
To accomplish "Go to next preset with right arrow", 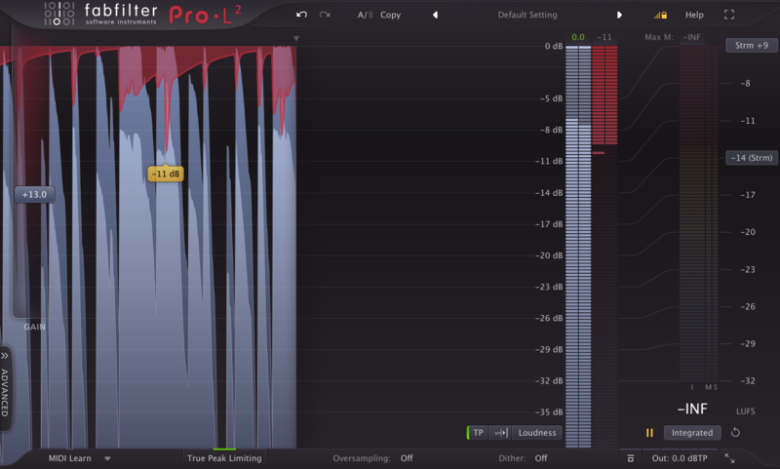I will (619, 15).
